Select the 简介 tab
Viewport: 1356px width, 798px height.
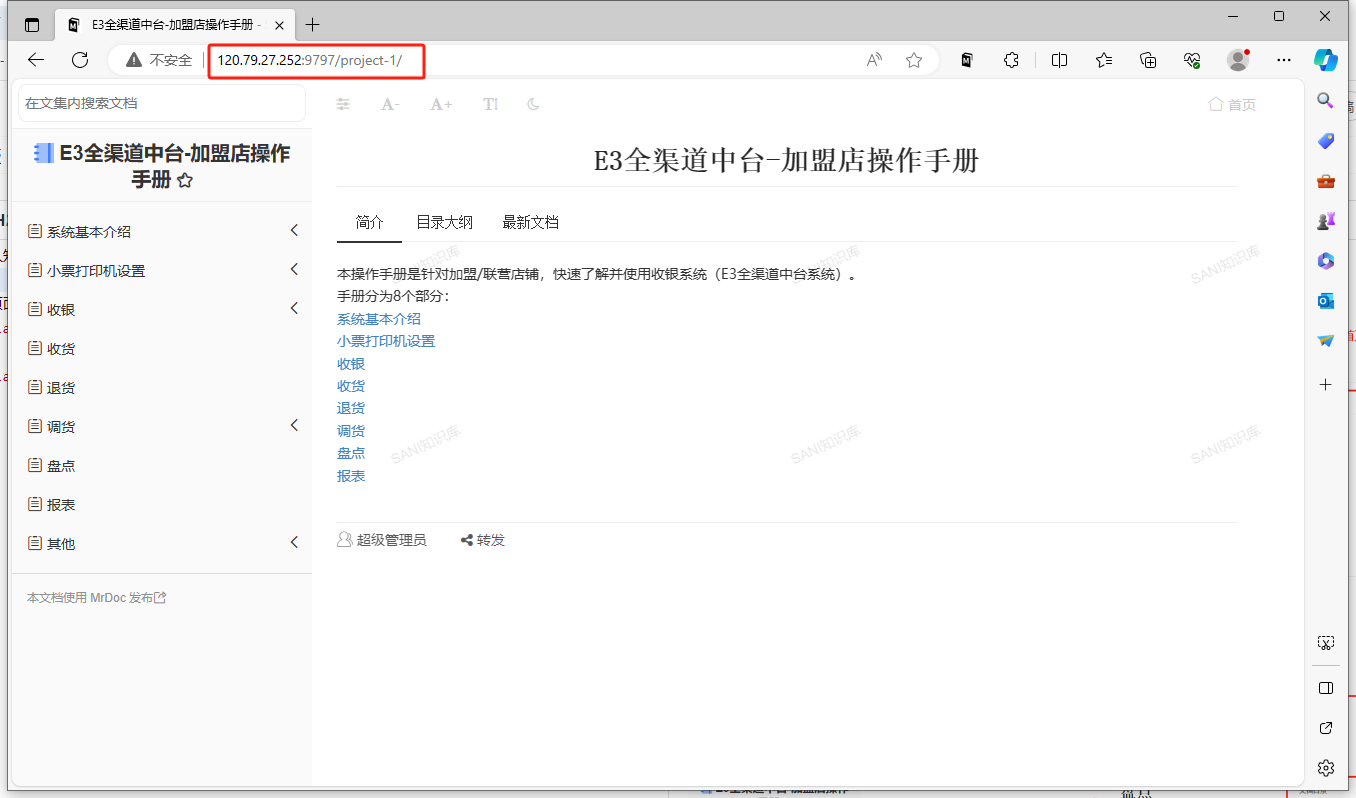[x=370, y=222]
